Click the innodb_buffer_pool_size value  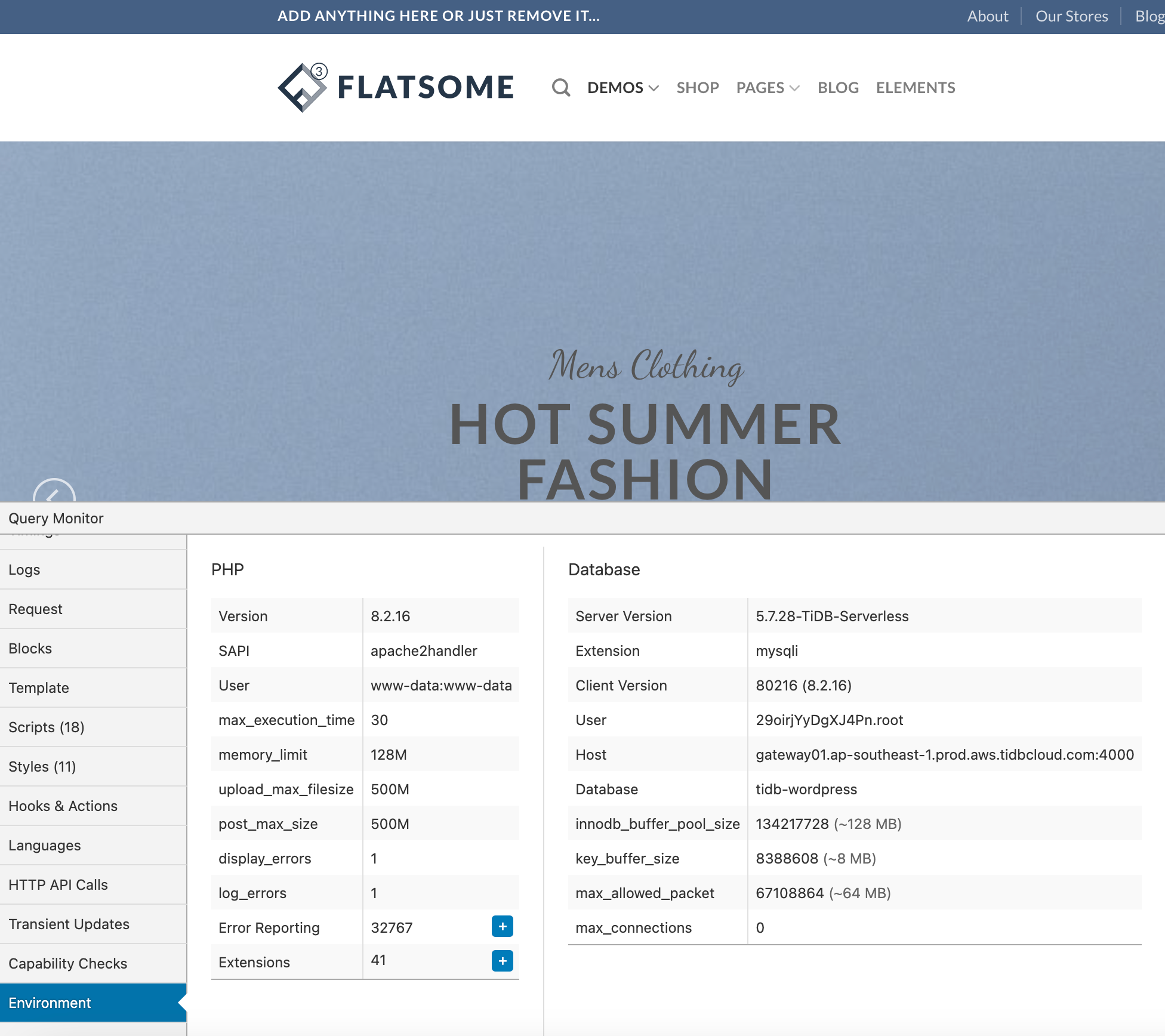coord(828,824)
